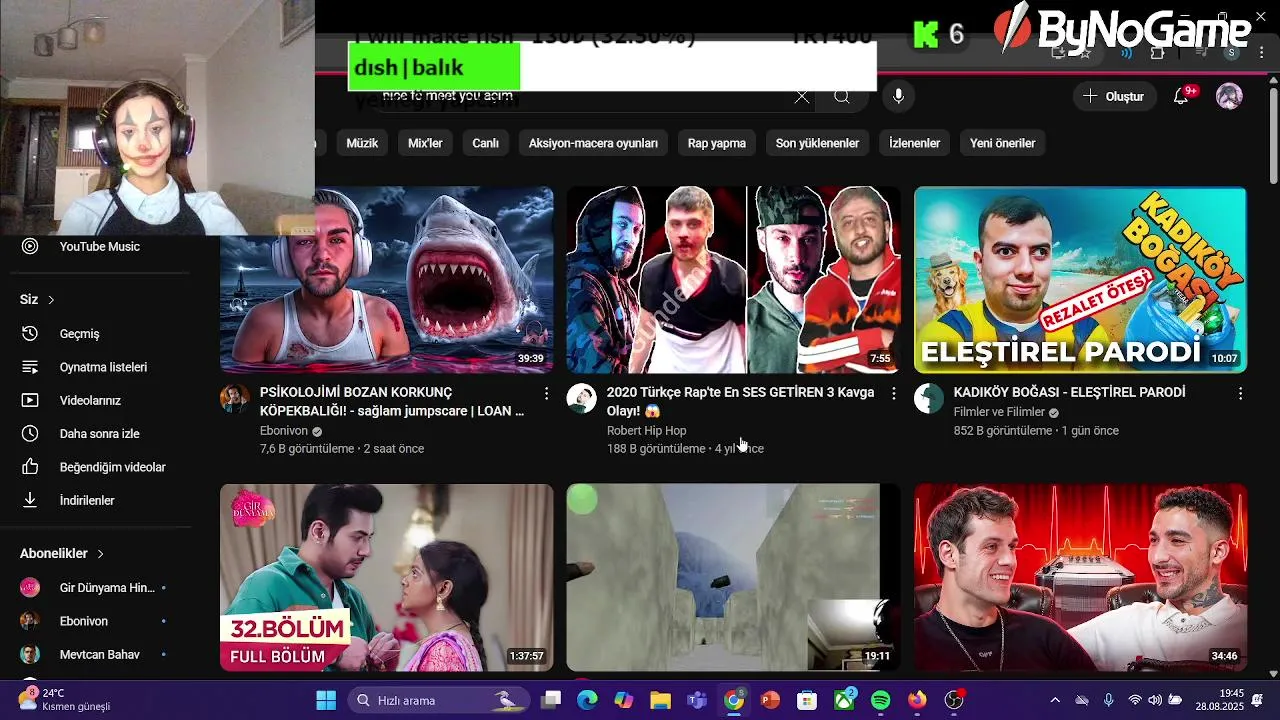
Task: Select the Müzik filter chip
Action: pyautogui.click(x=362, y=143)
